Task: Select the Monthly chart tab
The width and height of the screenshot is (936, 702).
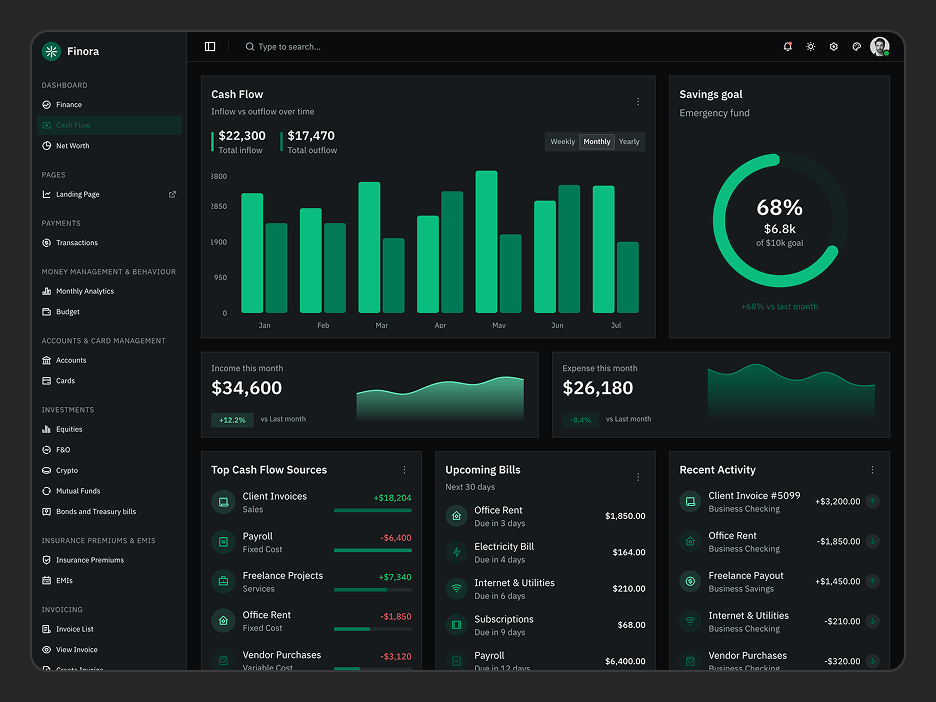Action: (597, 141)
